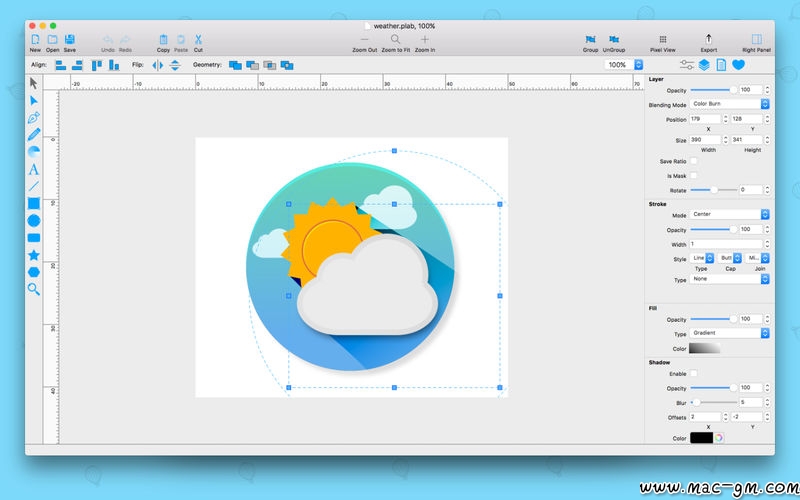Switch to Pixel View
The height and width of the screenshot is (500, 800).
point(663,39)
